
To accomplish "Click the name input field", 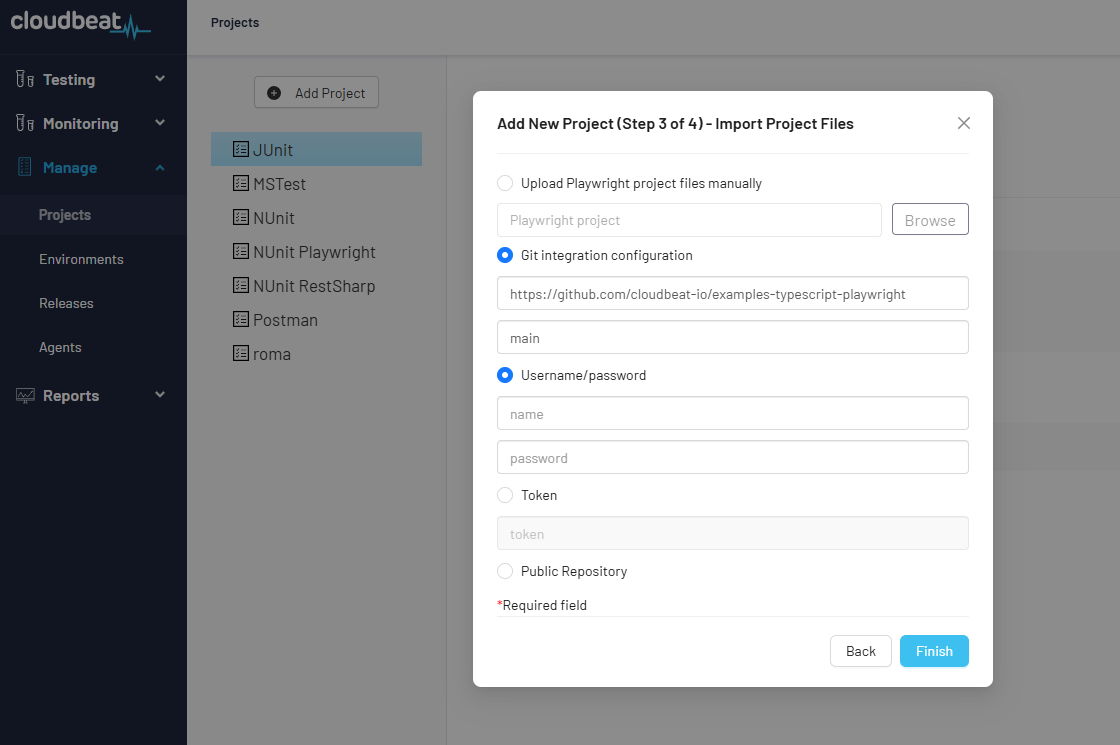I will 733,413.
